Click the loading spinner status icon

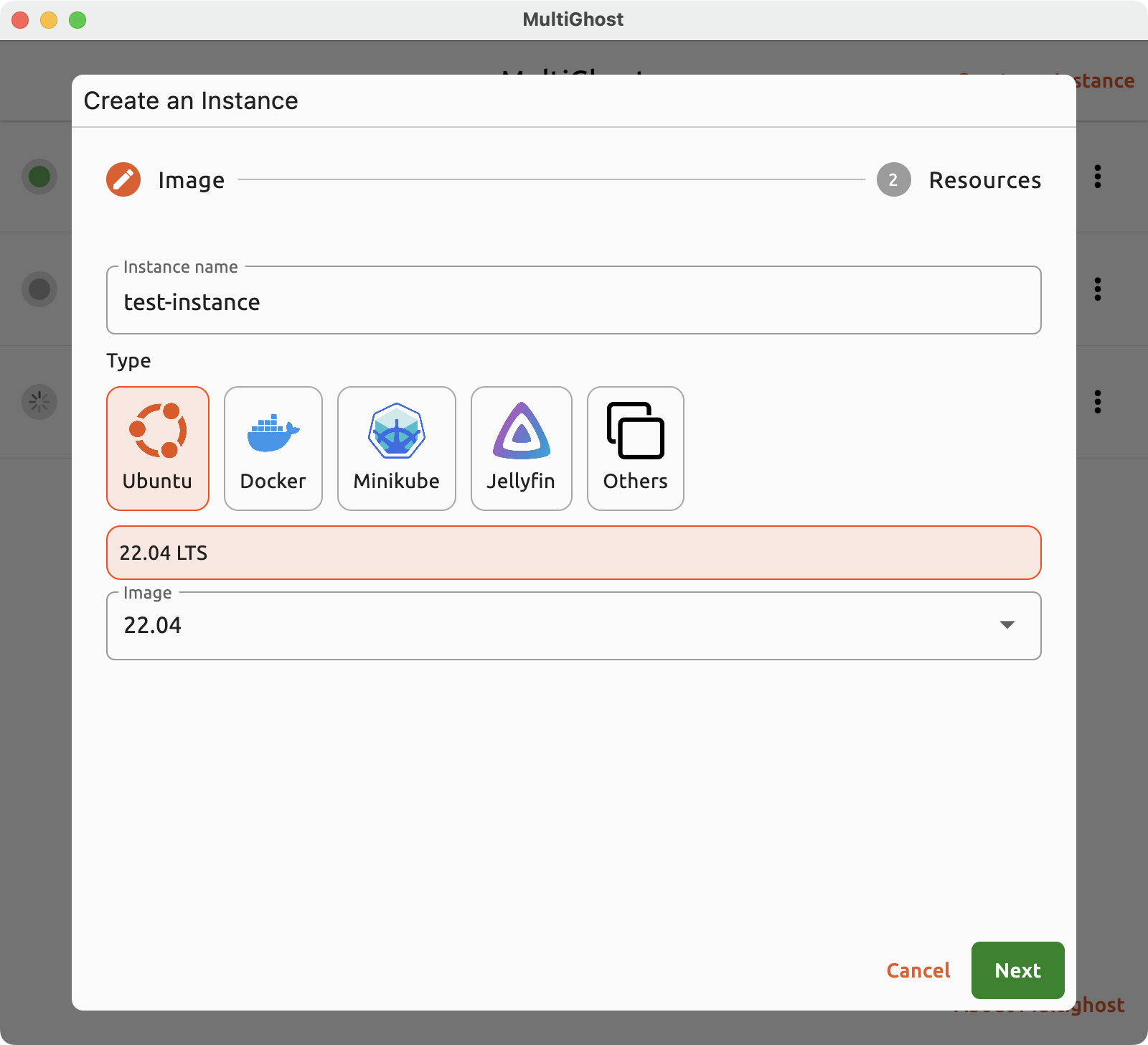coord(39,401)
